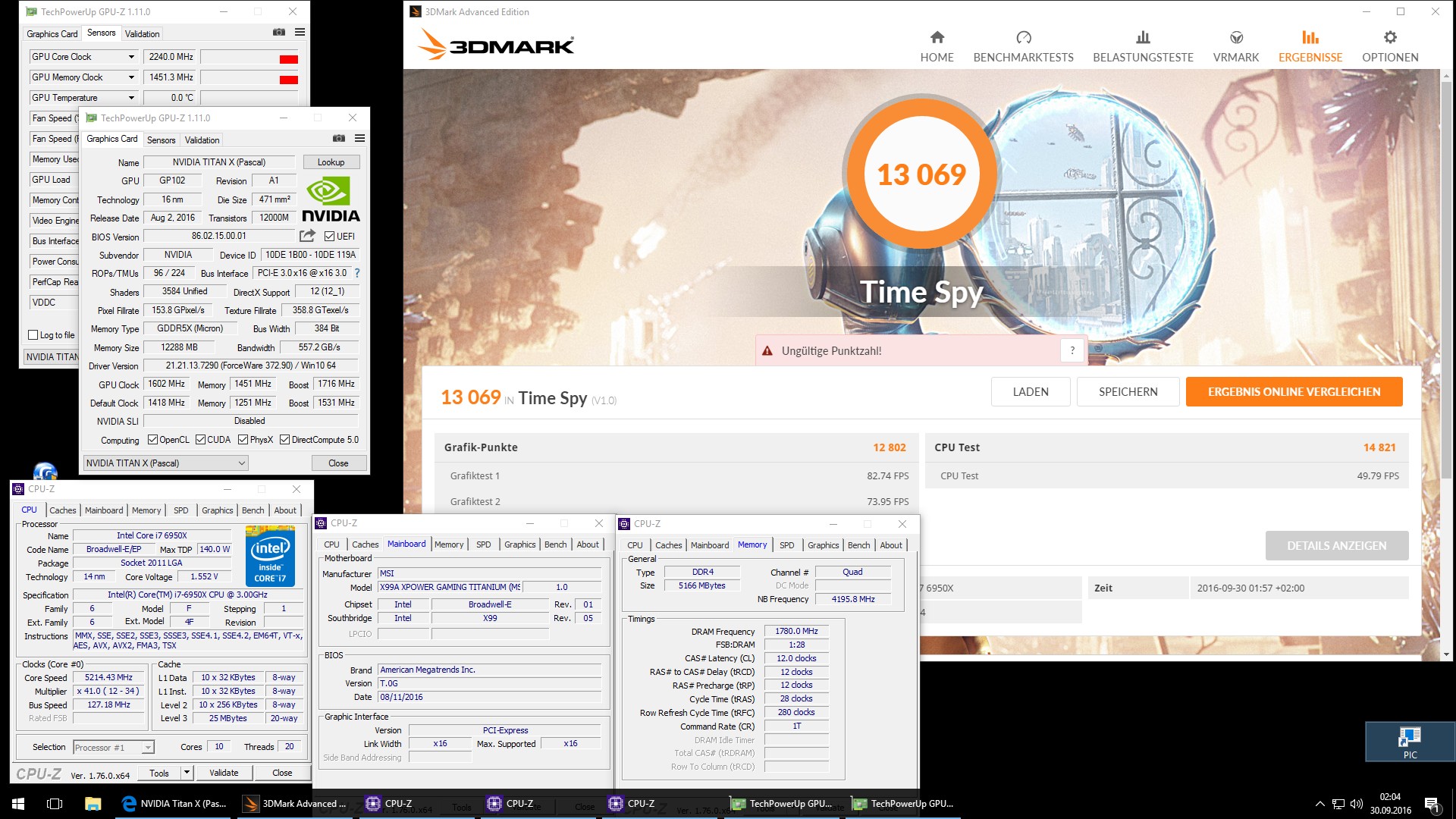Toggle the CUDA checkbox in GPU-Z
Screen dimensions: 1456x819
(200, 440)
